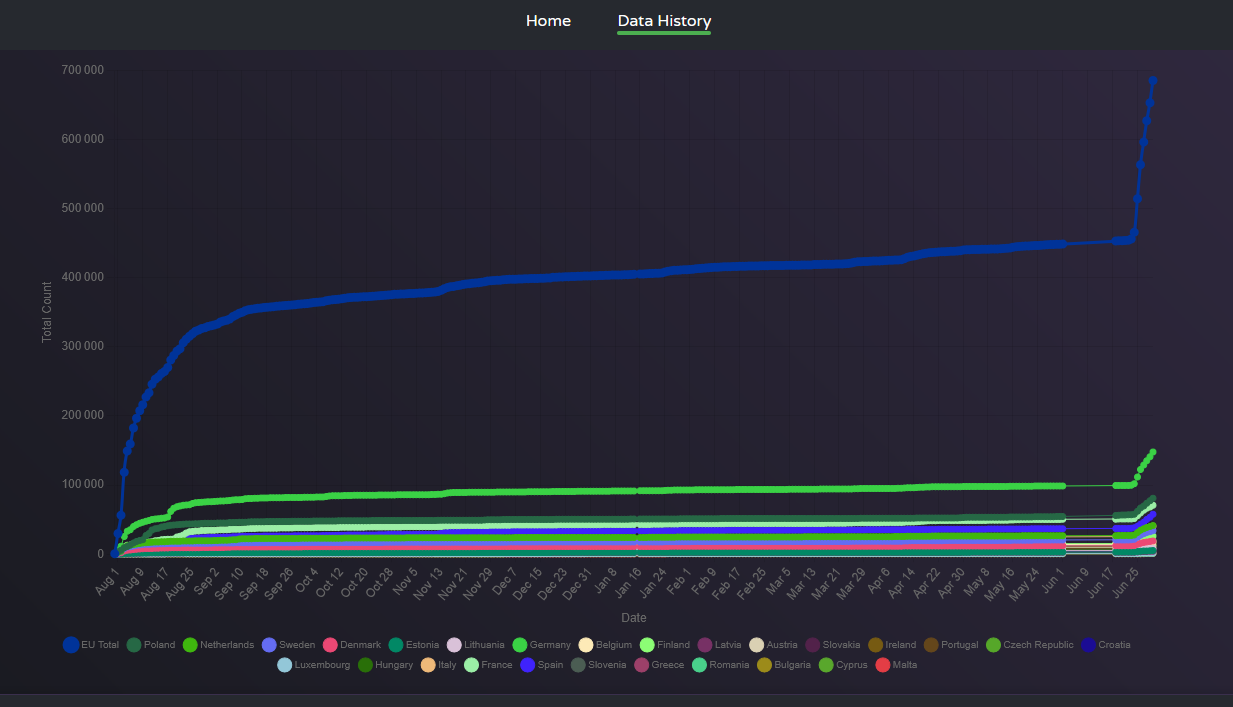Select the Slovenia legend marker

coord(578,665)
